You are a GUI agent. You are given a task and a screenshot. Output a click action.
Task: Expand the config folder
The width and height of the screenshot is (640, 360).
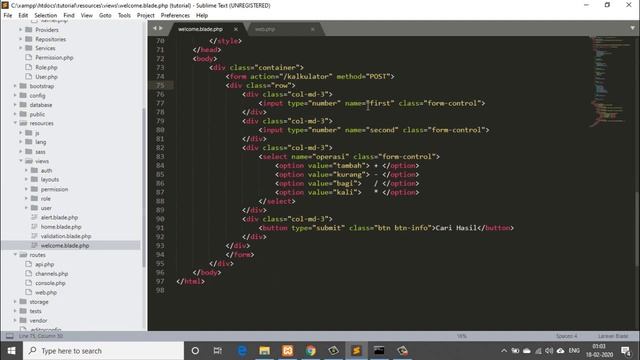click(16, 96)
